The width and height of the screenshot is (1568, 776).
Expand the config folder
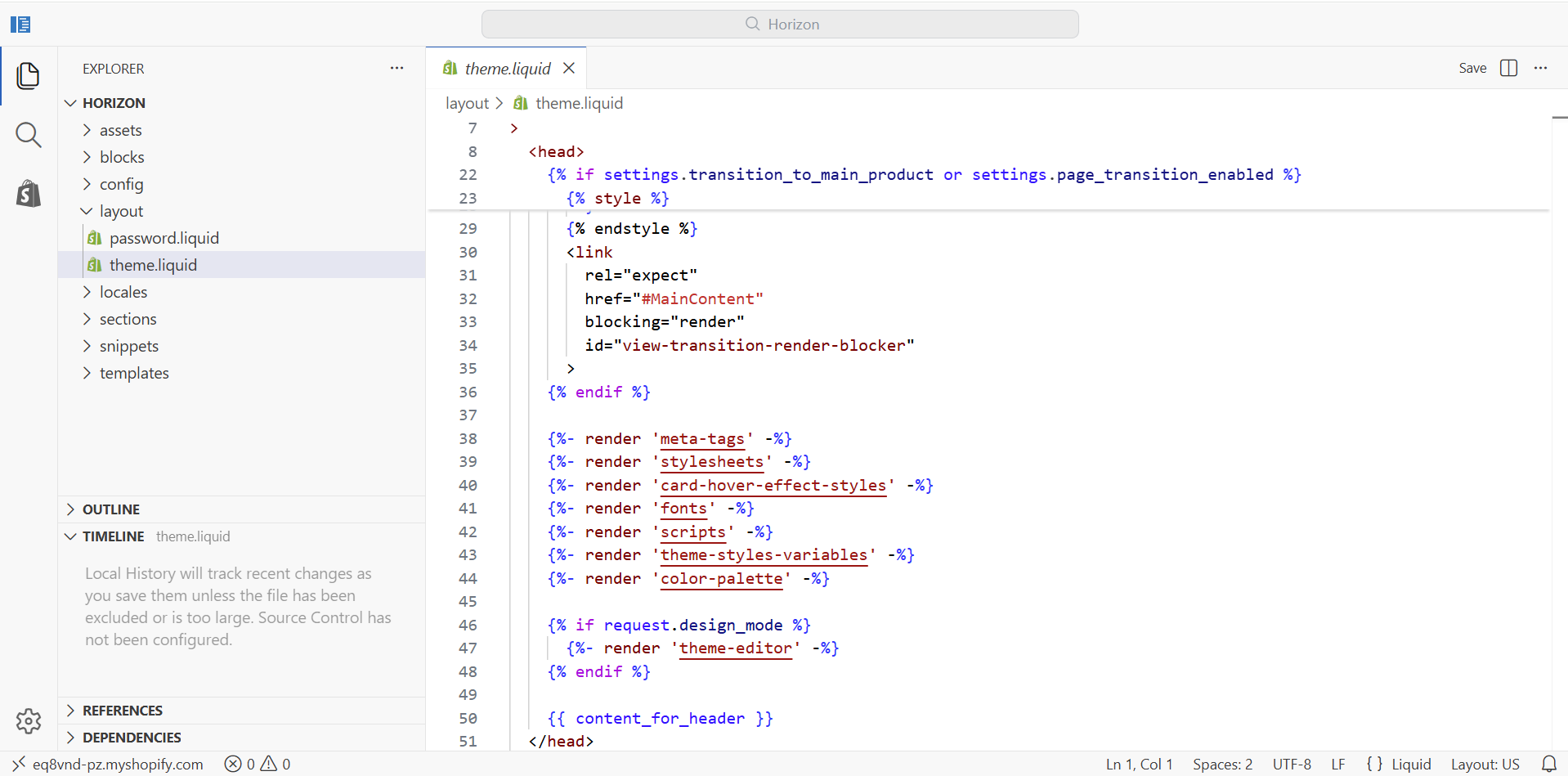pyautogui.click(x=87, y=184)
